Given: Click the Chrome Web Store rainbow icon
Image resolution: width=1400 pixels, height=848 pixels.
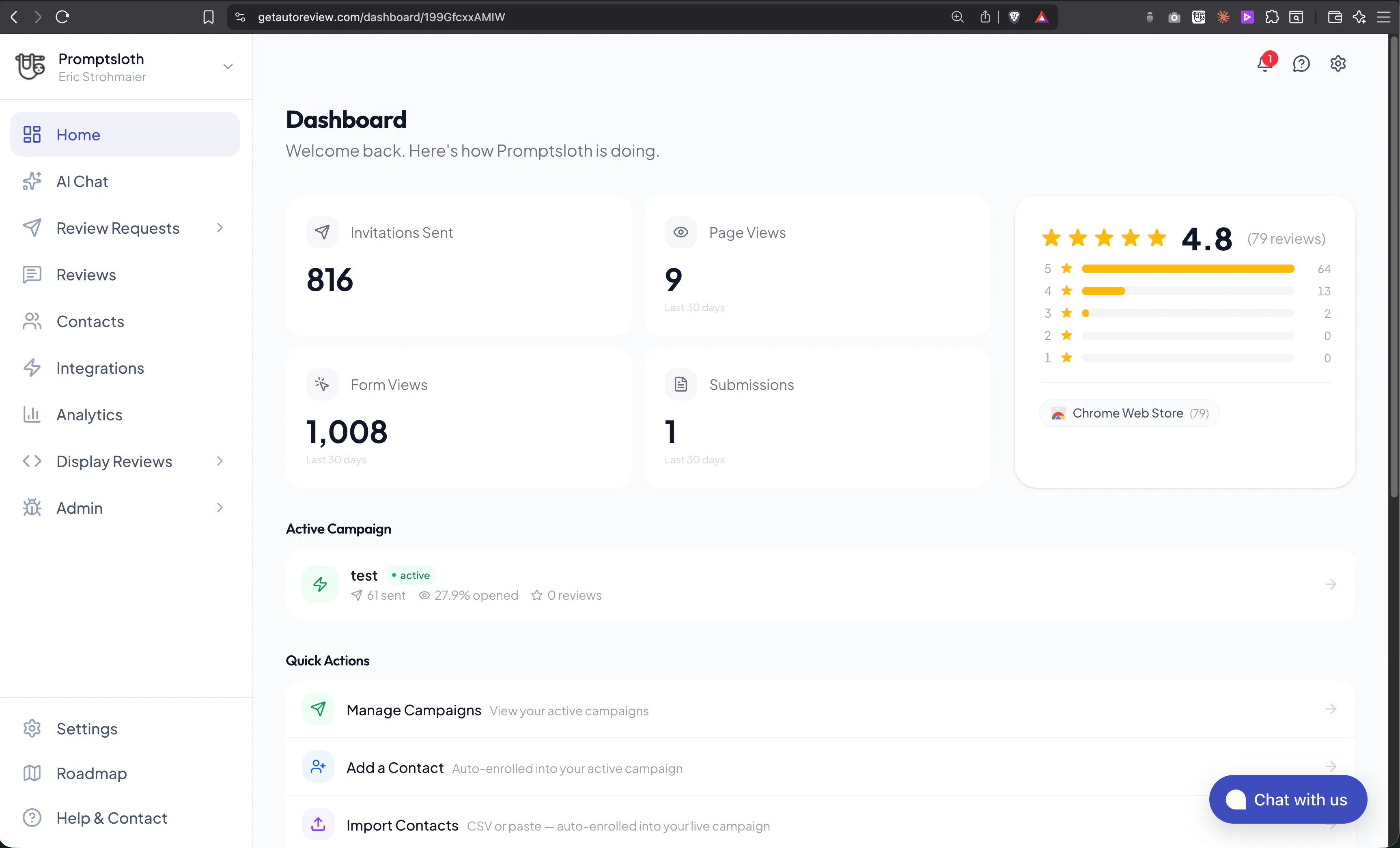Looking at the screenshot, I should click(x=1058, y=413).
